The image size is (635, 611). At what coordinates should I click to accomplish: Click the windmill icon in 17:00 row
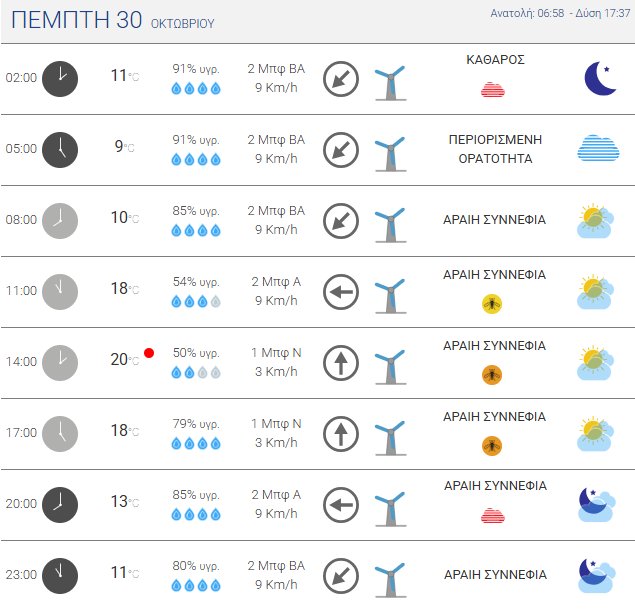pyautogui.click(x=389, y=433)
